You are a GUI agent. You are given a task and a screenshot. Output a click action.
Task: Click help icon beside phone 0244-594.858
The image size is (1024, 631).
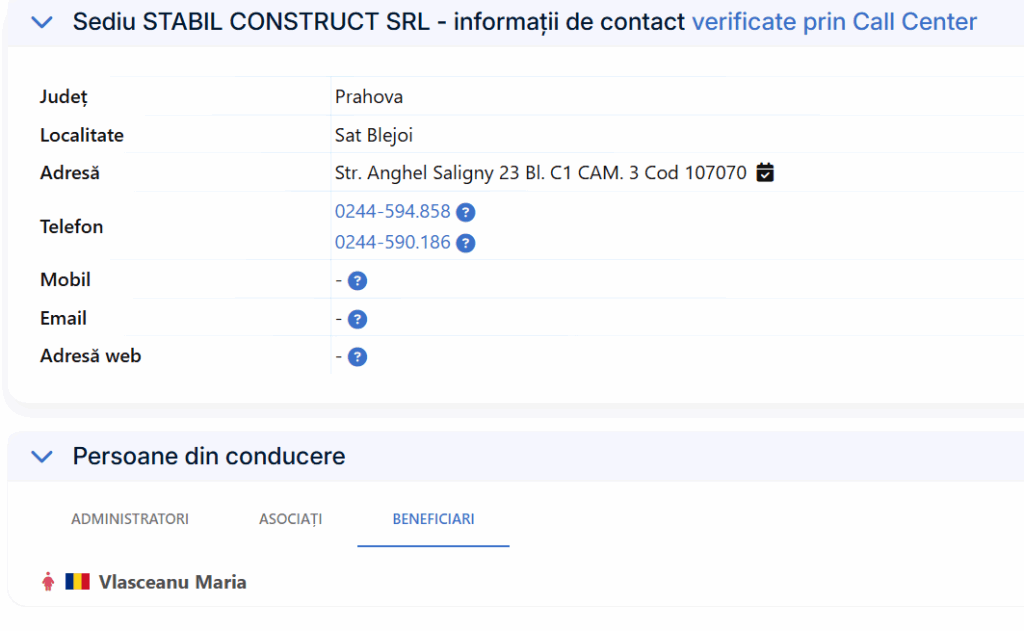point(465,212)
